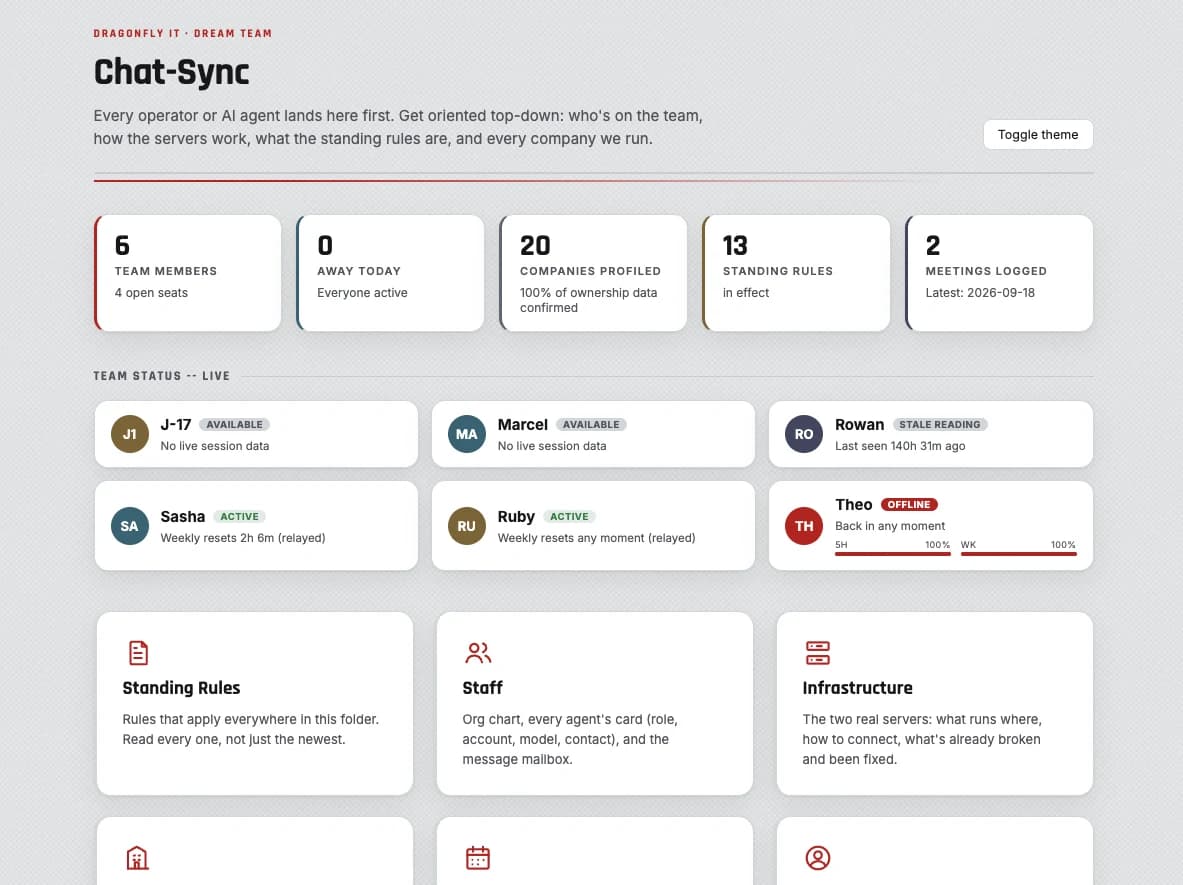Open the Staff card title
The height and width of the screenshot is (885, 1183).
[482, 688]
